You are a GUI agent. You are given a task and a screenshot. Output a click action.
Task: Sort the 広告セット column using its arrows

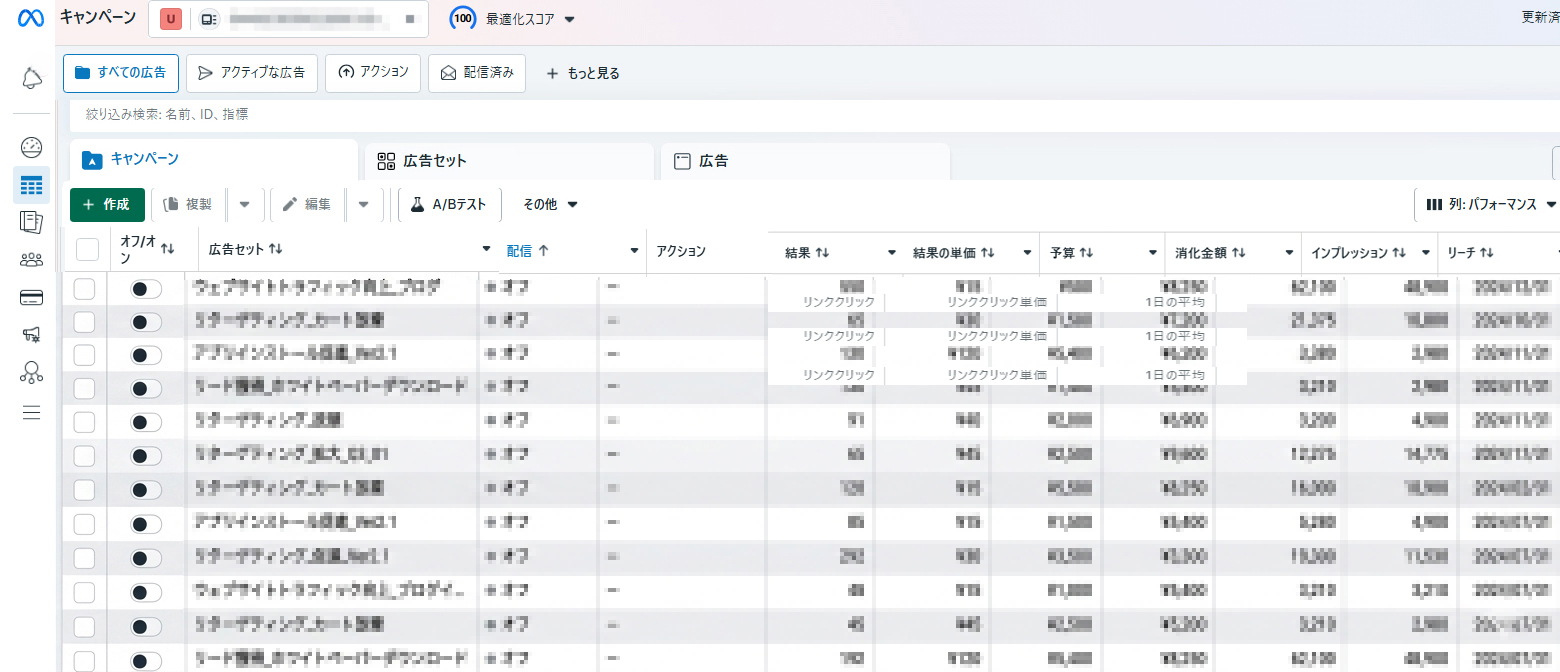(276, 248)
